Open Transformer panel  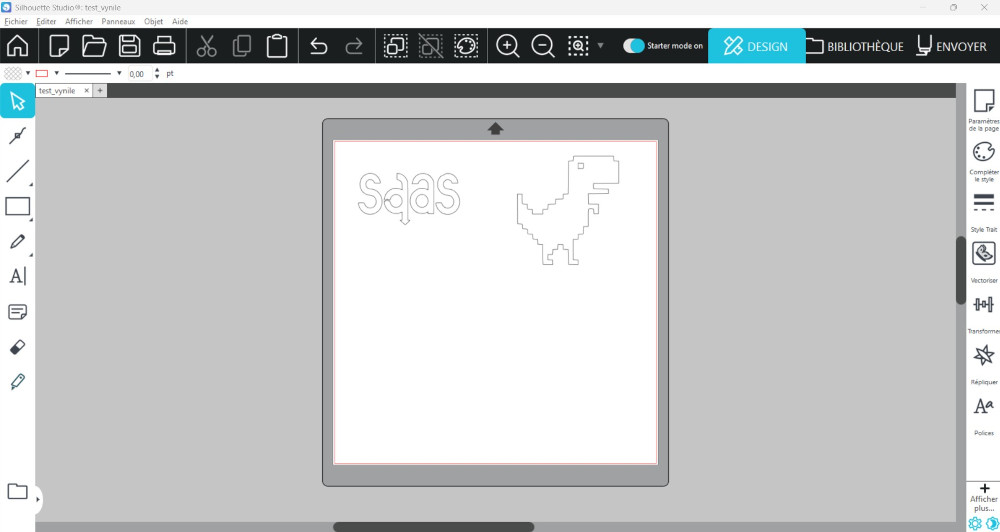983,314
